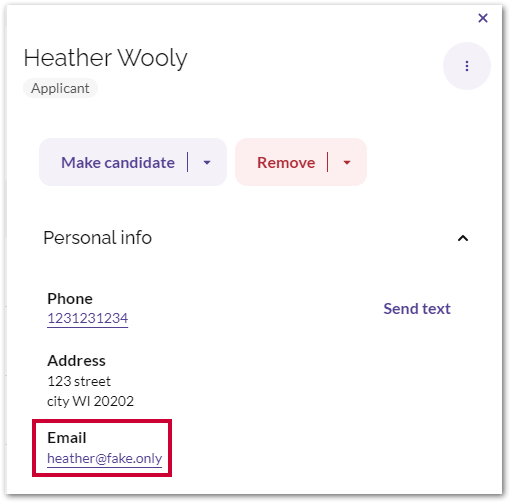Screen dimensions: 511x503
Task: Click the Make candidate button
Action: coord(118,162)
